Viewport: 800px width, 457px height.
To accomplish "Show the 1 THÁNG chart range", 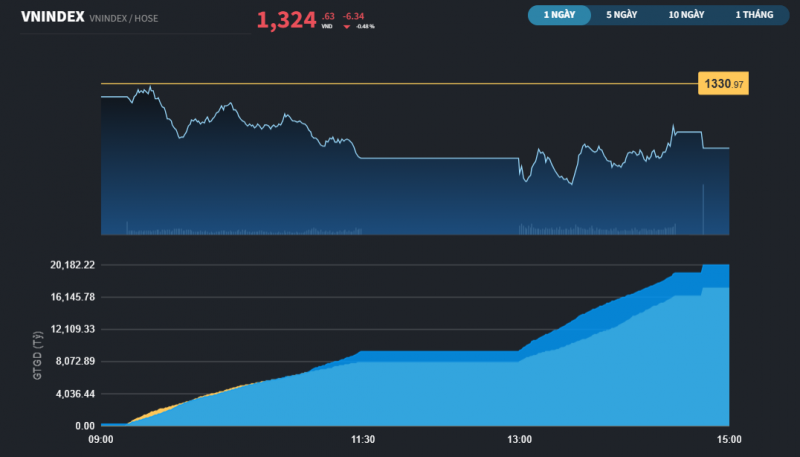I will (752, 15).
